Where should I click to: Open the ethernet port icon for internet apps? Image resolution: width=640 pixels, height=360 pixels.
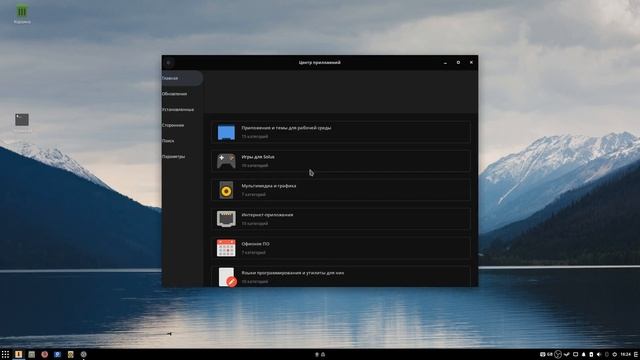coord(226,219)
